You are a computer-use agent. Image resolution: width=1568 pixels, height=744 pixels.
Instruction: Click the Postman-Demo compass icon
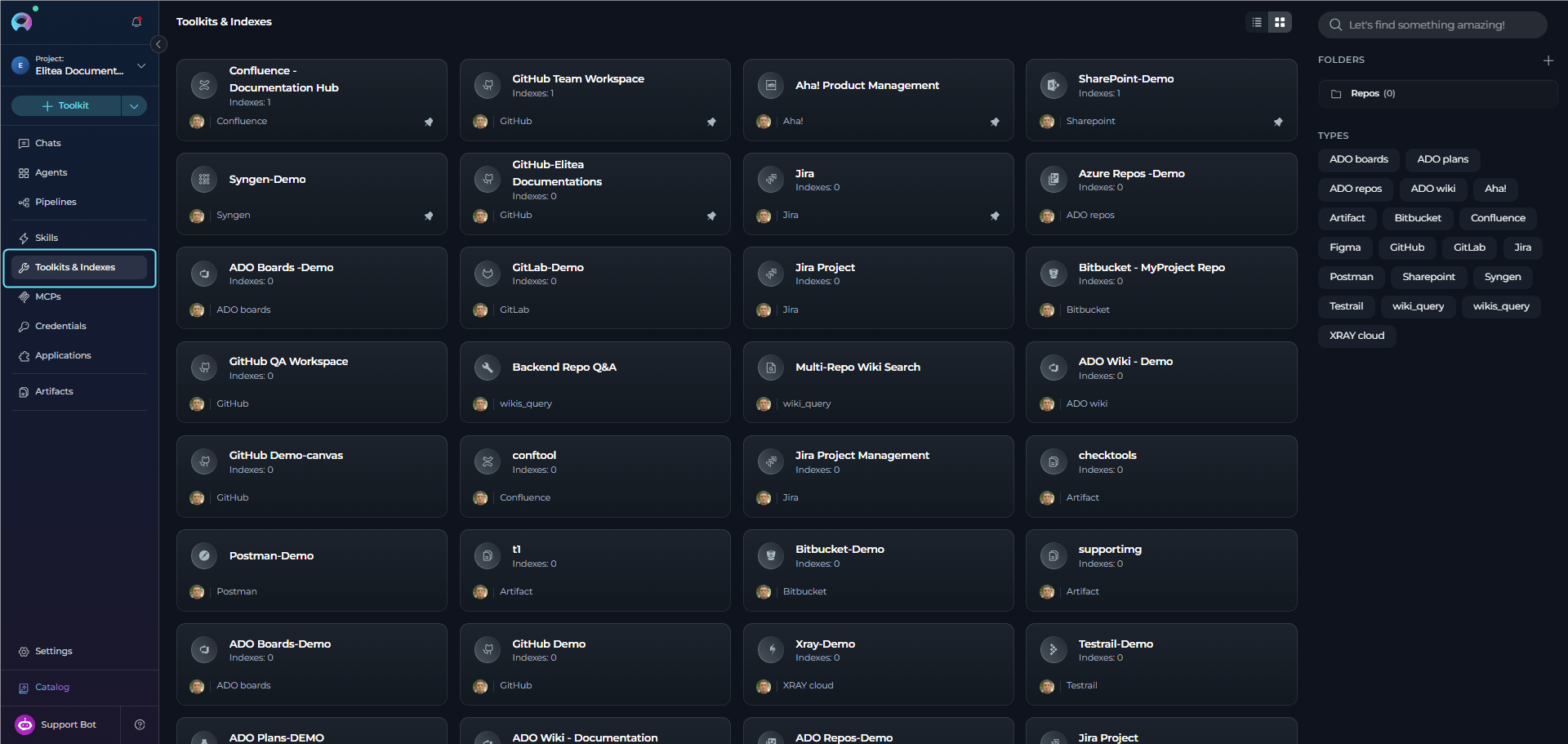pos(204,555)
